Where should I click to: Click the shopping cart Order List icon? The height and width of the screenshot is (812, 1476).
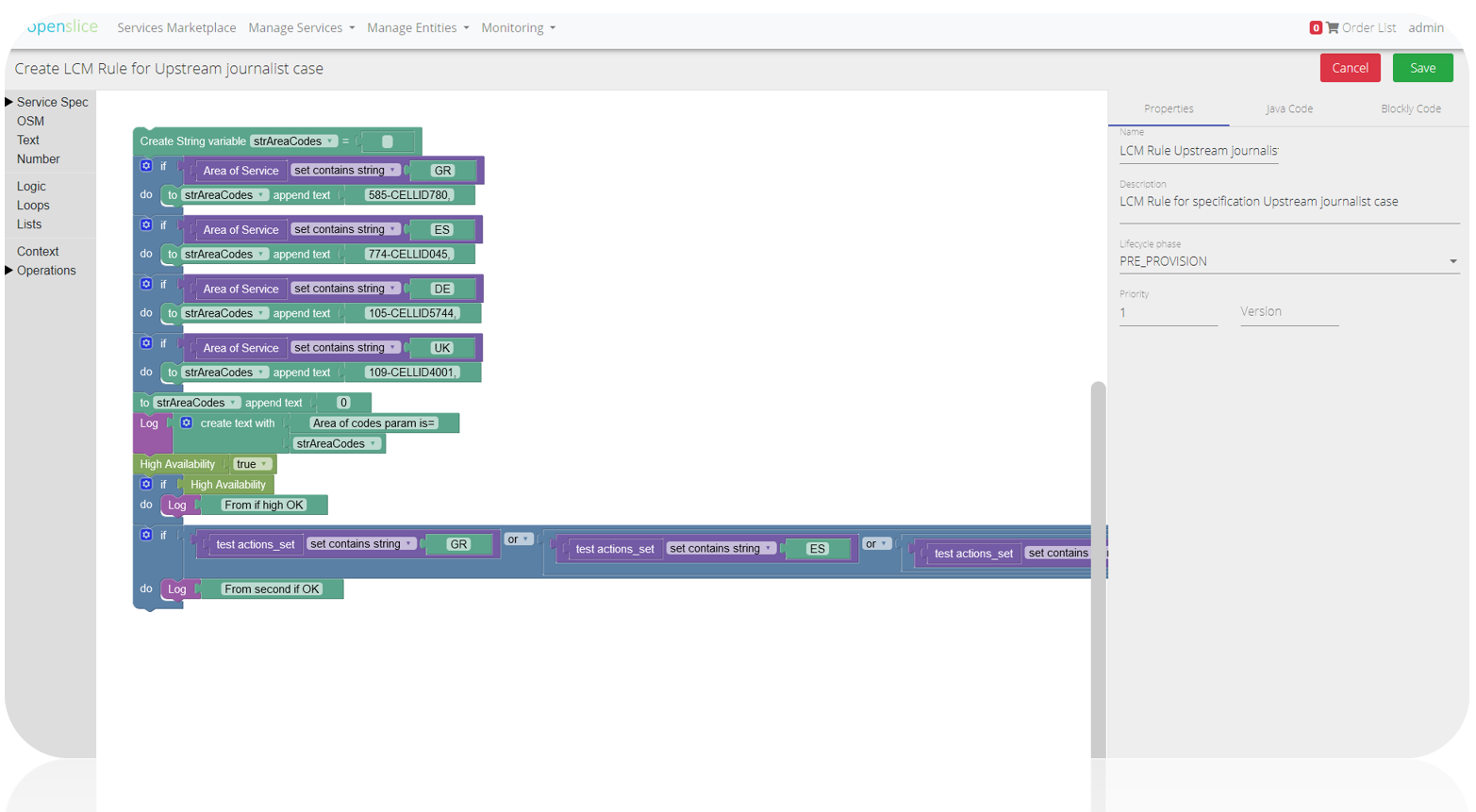tap(1332, 28)
